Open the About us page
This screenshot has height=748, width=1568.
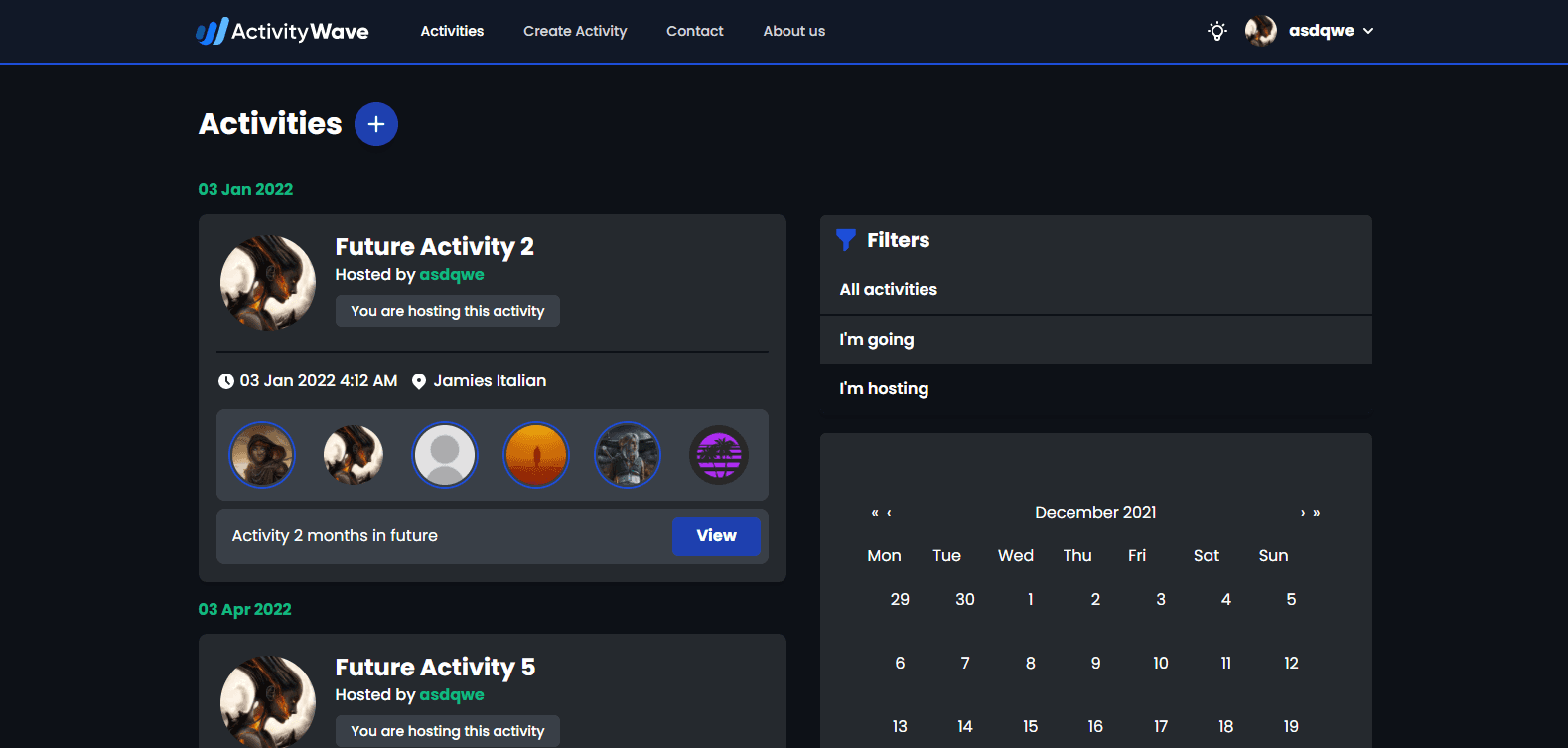pyautogui.click(x=793, y=31)
